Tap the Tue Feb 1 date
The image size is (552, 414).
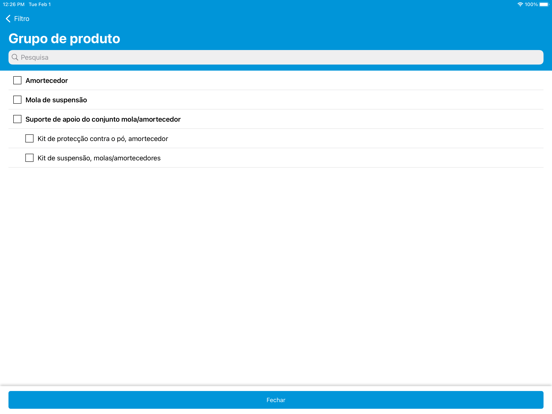pyautogui.click(x=40, y=4)
